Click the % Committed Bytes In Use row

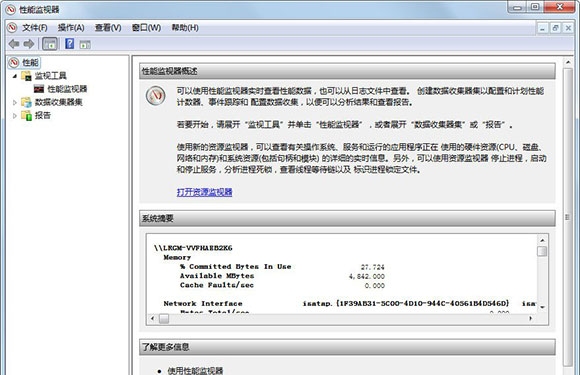pyautogui.click(x=236, y=267)
